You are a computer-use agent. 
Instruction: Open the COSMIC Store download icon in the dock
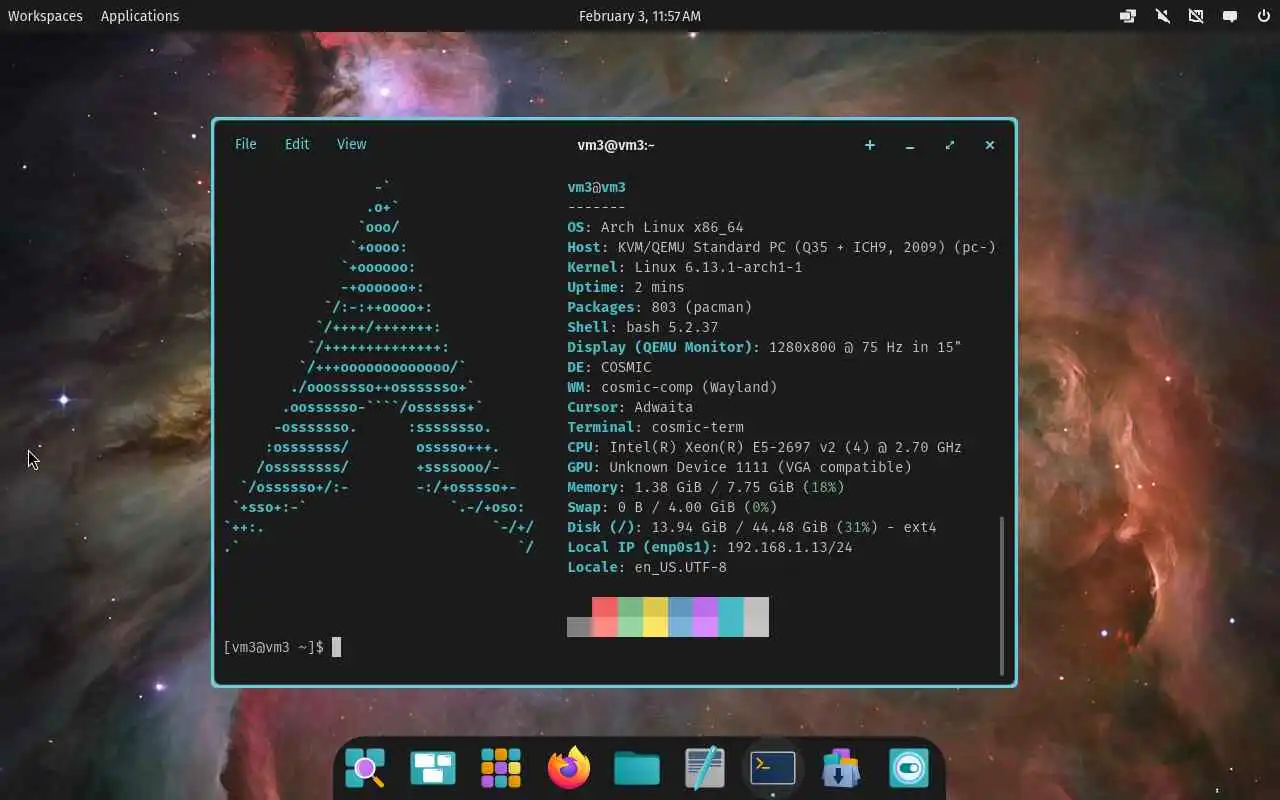click(841, 768)
